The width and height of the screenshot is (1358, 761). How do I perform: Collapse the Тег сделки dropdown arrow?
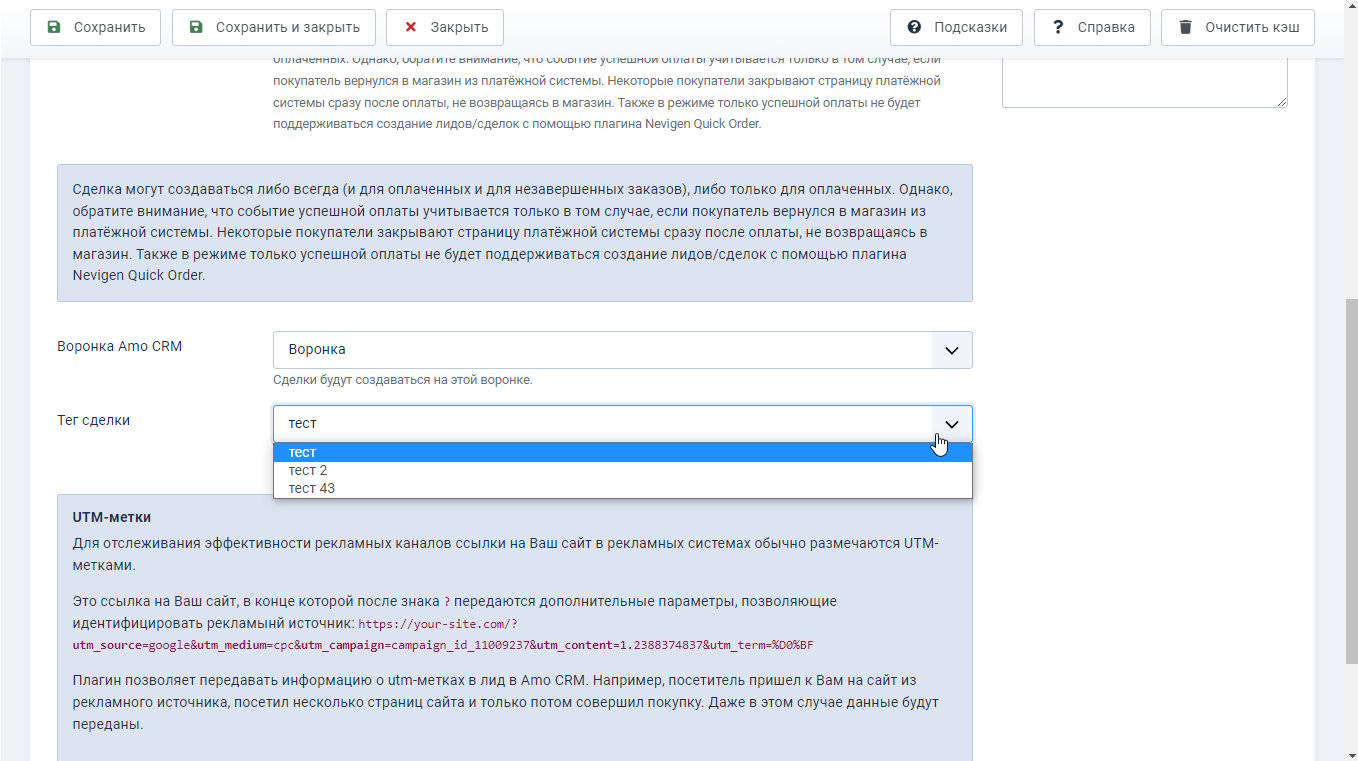click(951, 424)
